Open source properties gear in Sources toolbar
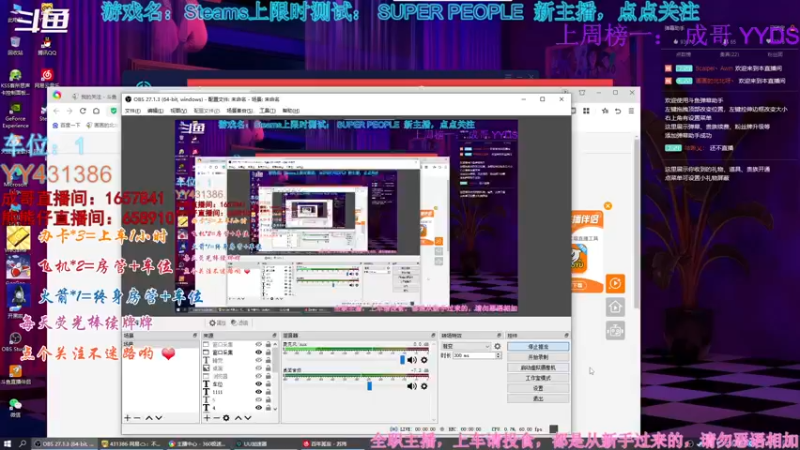 [226, 418]
